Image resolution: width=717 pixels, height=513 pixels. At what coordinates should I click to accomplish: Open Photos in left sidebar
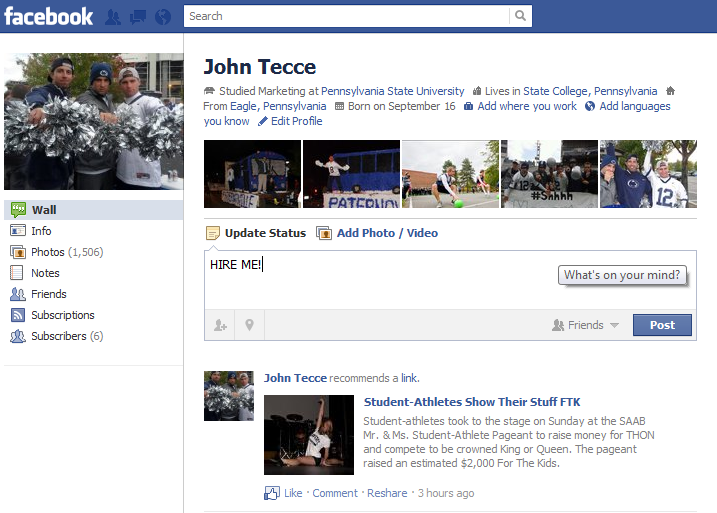tap(48, 252)
